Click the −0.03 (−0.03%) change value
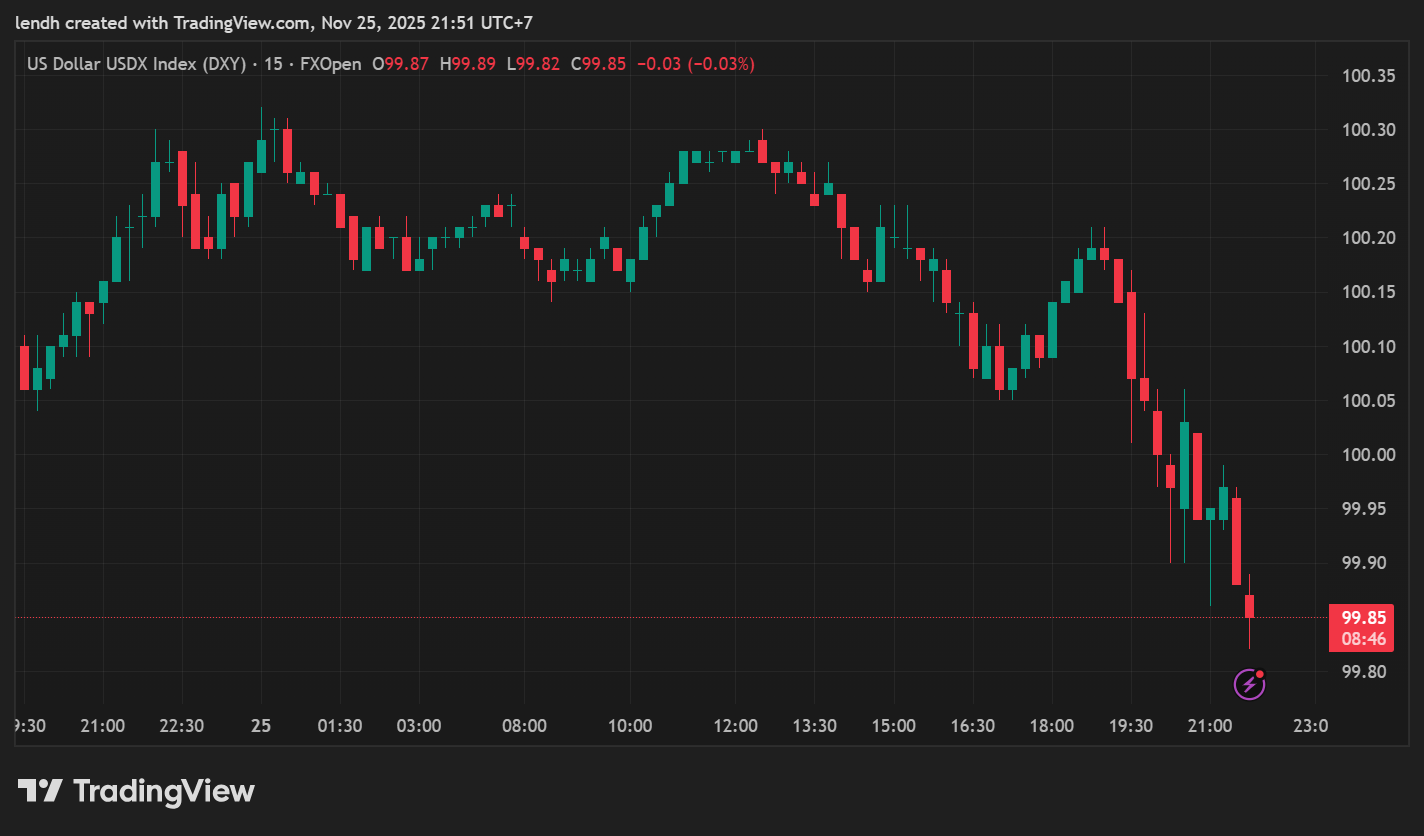This screenshot has width=1424, height=836. pos(695,64)
